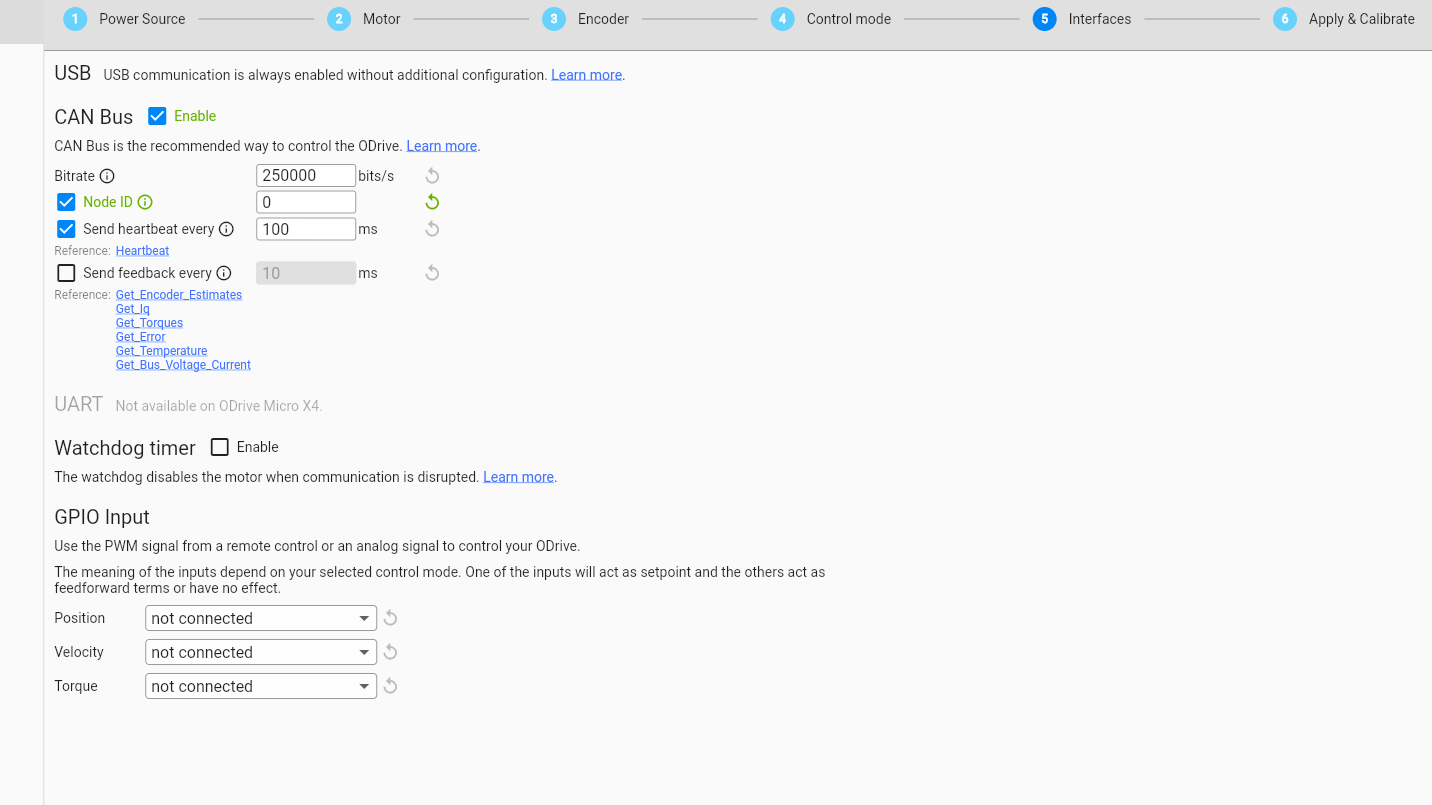Click the heartbeat info icon
Image resolution: width=1432 pixels, height=805 pixels.
coord(226,229)
